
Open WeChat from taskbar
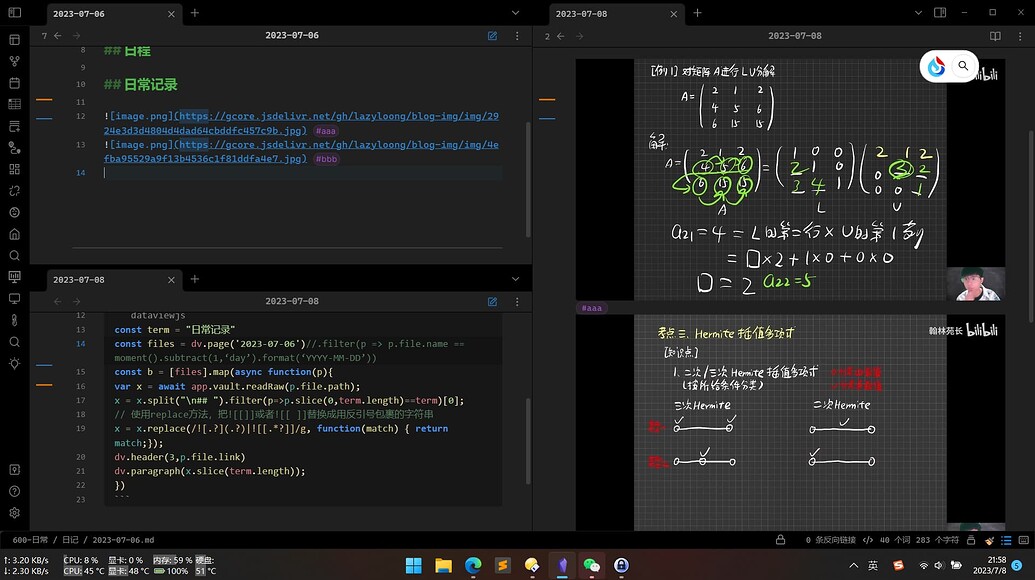[x=591, y=565]
